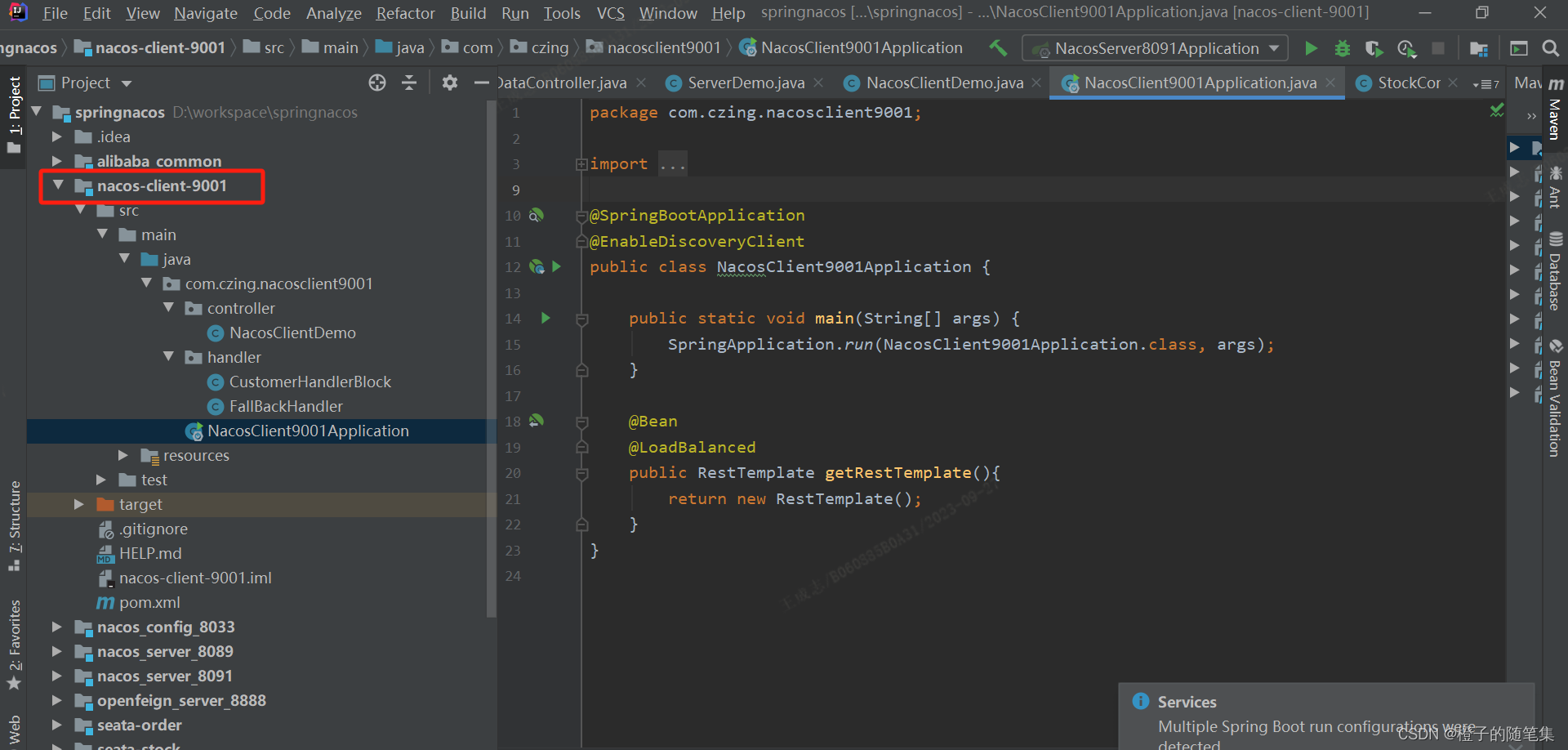This screenshot has width=1568, height=750.
Task: Open the Analyze menu
Action: pyautogui.click(x=333, y=13)
